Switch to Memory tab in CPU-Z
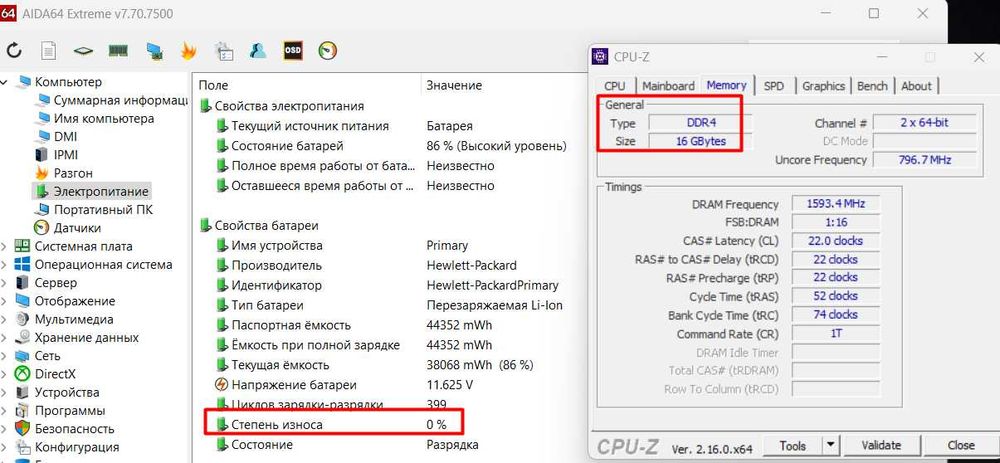The height and width of the screenshot is (463, 1000). coord(726,85)
